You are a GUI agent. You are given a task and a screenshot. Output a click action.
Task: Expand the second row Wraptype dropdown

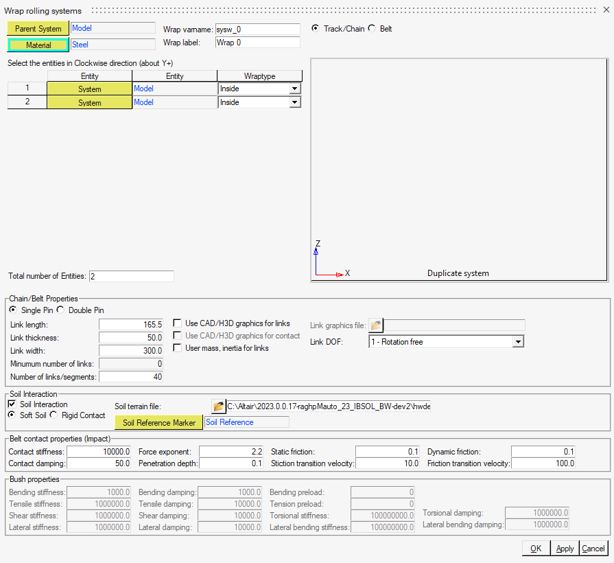295,102
